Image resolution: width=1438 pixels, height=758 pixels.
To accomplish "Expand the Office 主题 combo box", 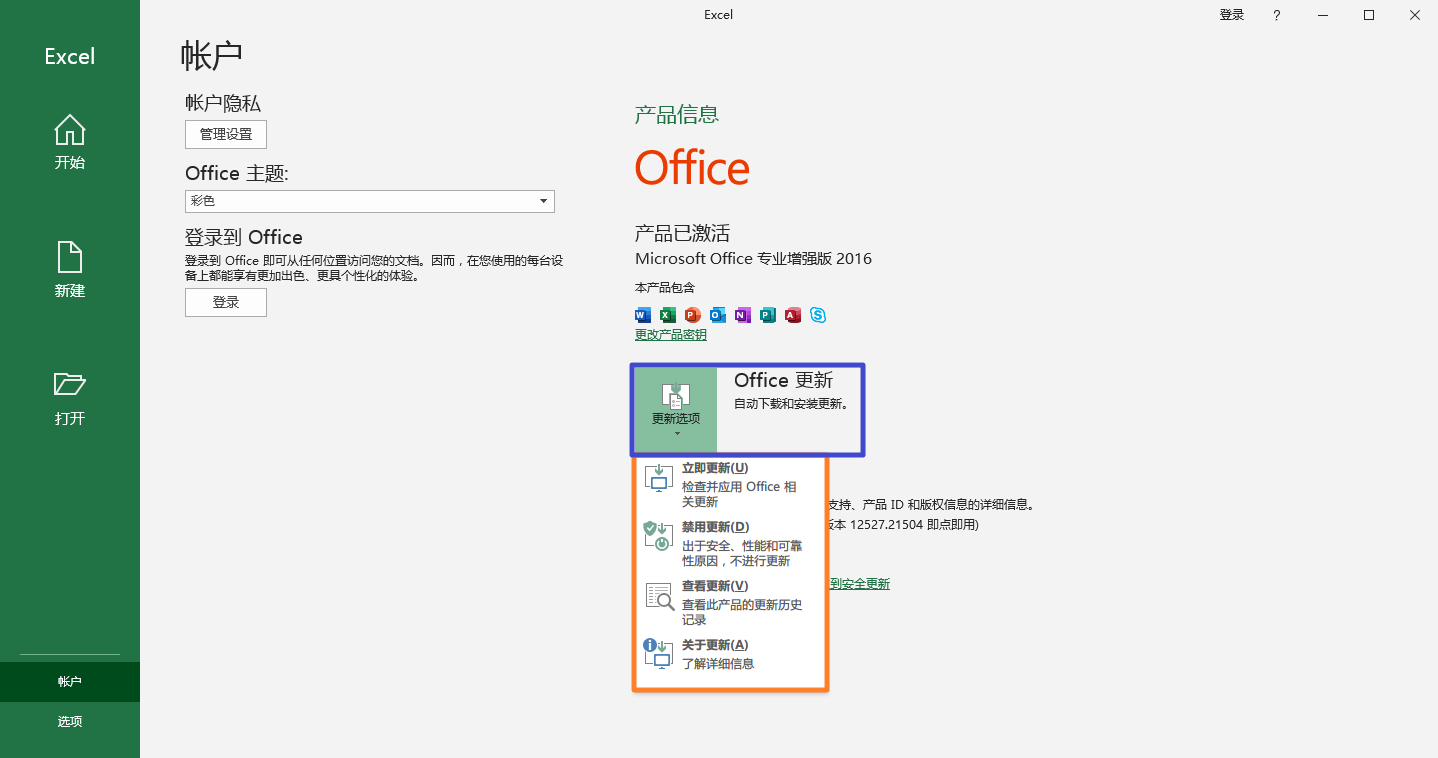I will [x=370, y=201].
